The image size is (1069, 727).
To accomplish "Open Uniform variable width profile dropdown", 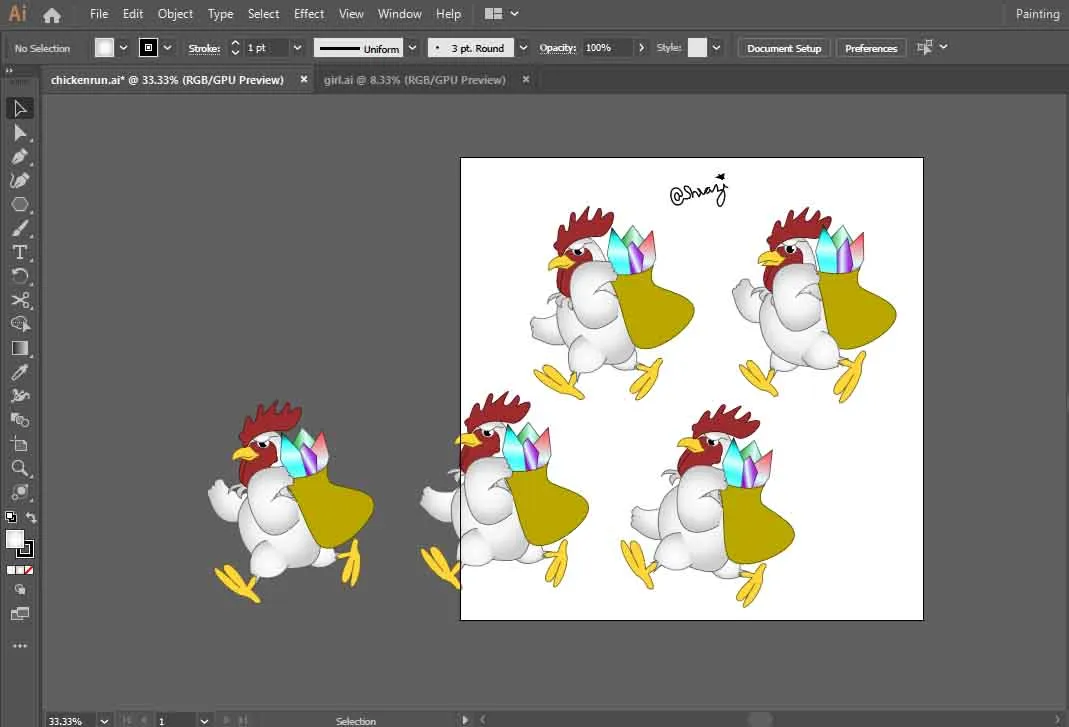I will (x=412, y=48).
